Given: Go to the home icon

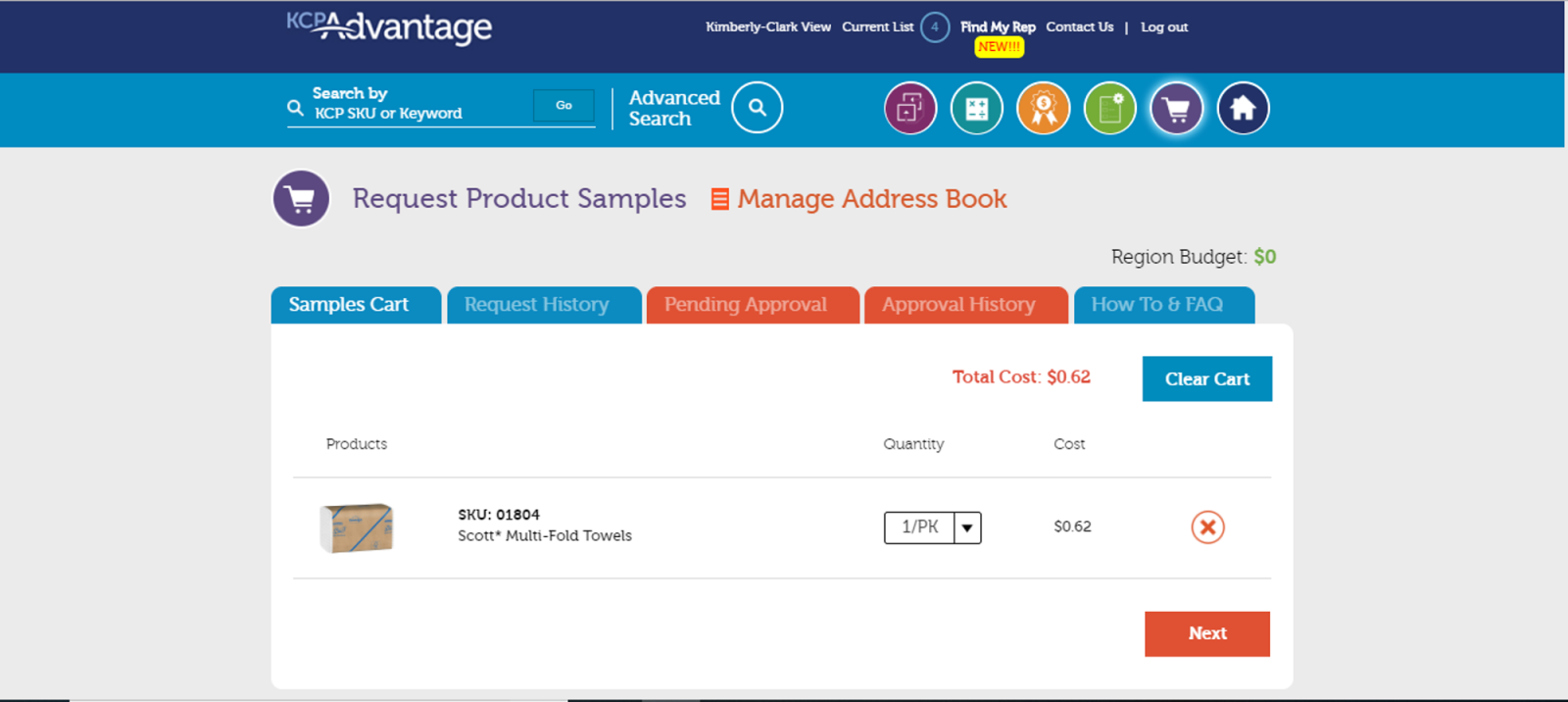Looking at the screenshot, I should point(1244,108).
